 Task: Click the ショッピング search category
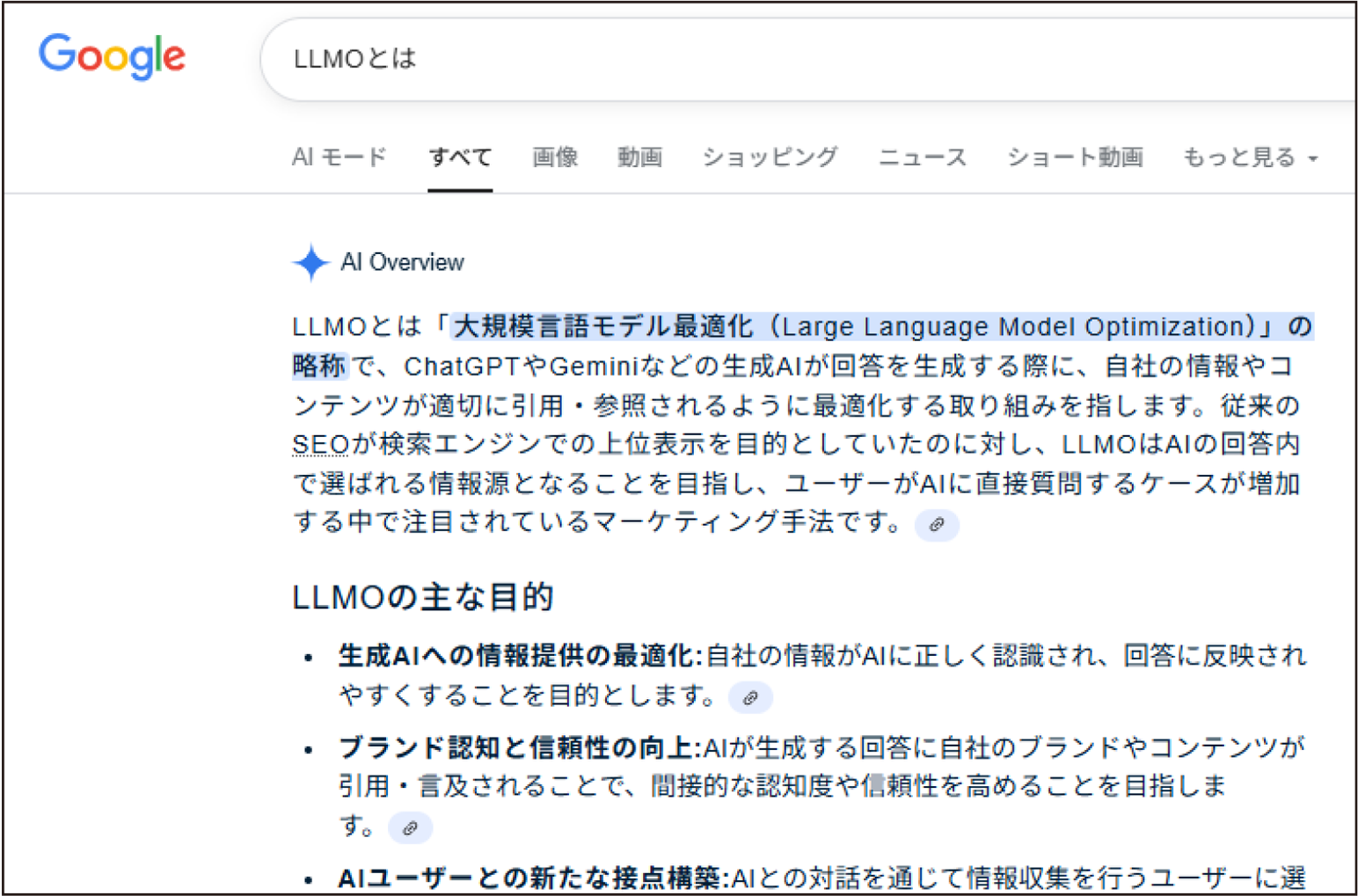click(x=770, y=158)
